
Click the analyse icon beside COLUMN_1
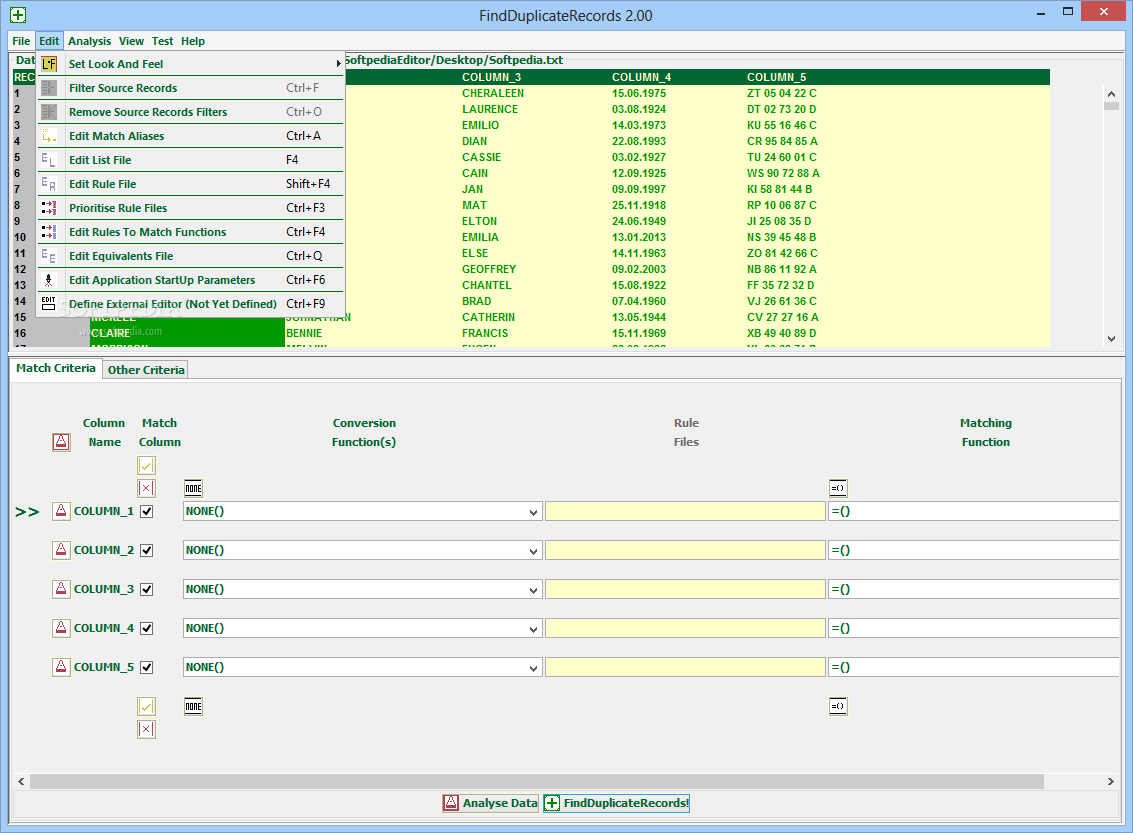pos(61,512)
